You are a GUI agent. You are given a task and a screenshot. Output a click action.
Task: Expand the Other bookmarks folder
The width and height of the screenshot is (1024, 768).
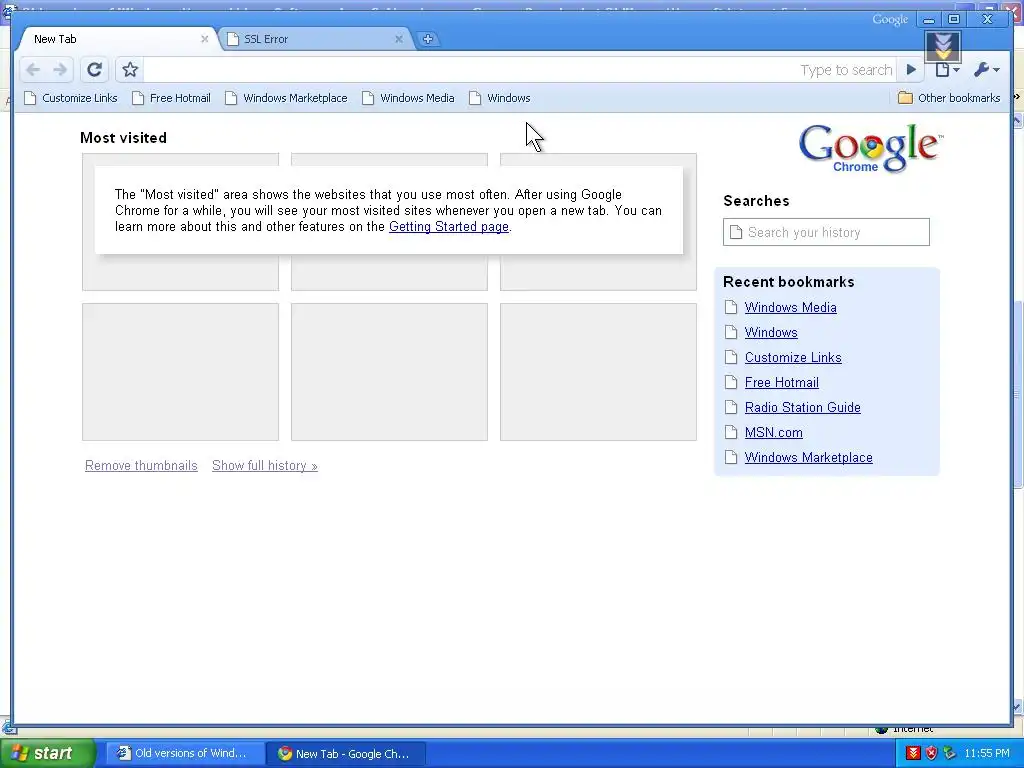pos(949,98)
